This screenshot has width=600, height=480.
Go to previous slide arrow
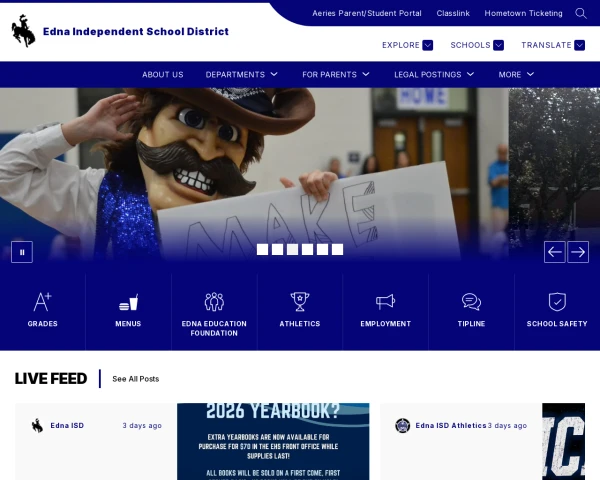pyautogui.click(x=554, y=252)
